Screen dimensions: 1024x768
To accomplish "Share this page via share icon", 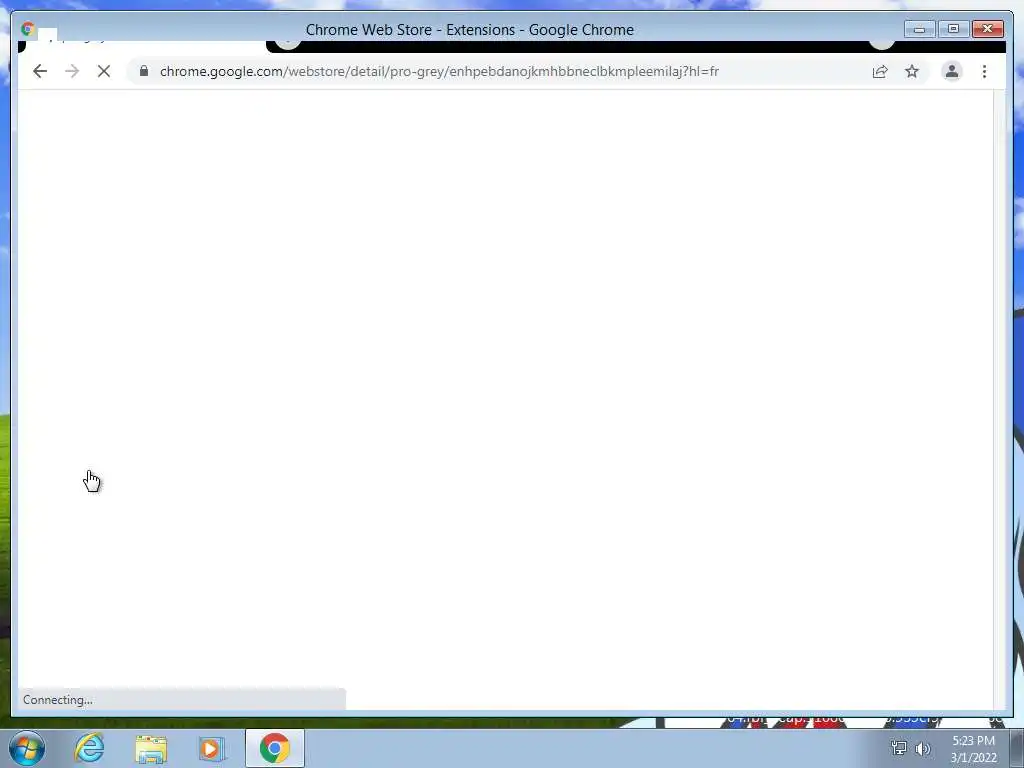I will tap(880, 71).
